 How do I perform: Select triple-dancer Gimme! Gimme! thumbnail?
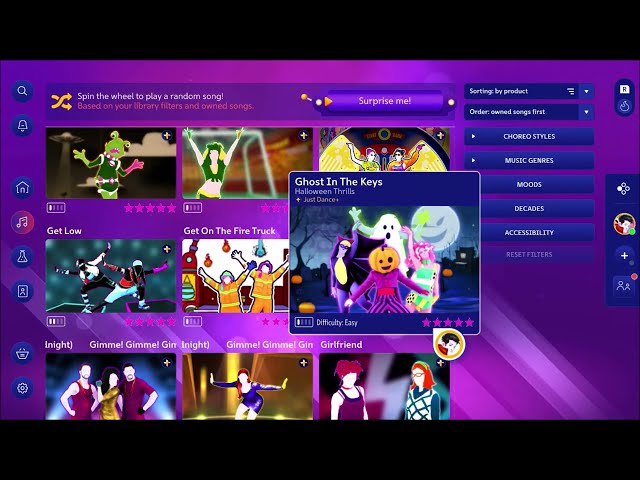point(111,387)
